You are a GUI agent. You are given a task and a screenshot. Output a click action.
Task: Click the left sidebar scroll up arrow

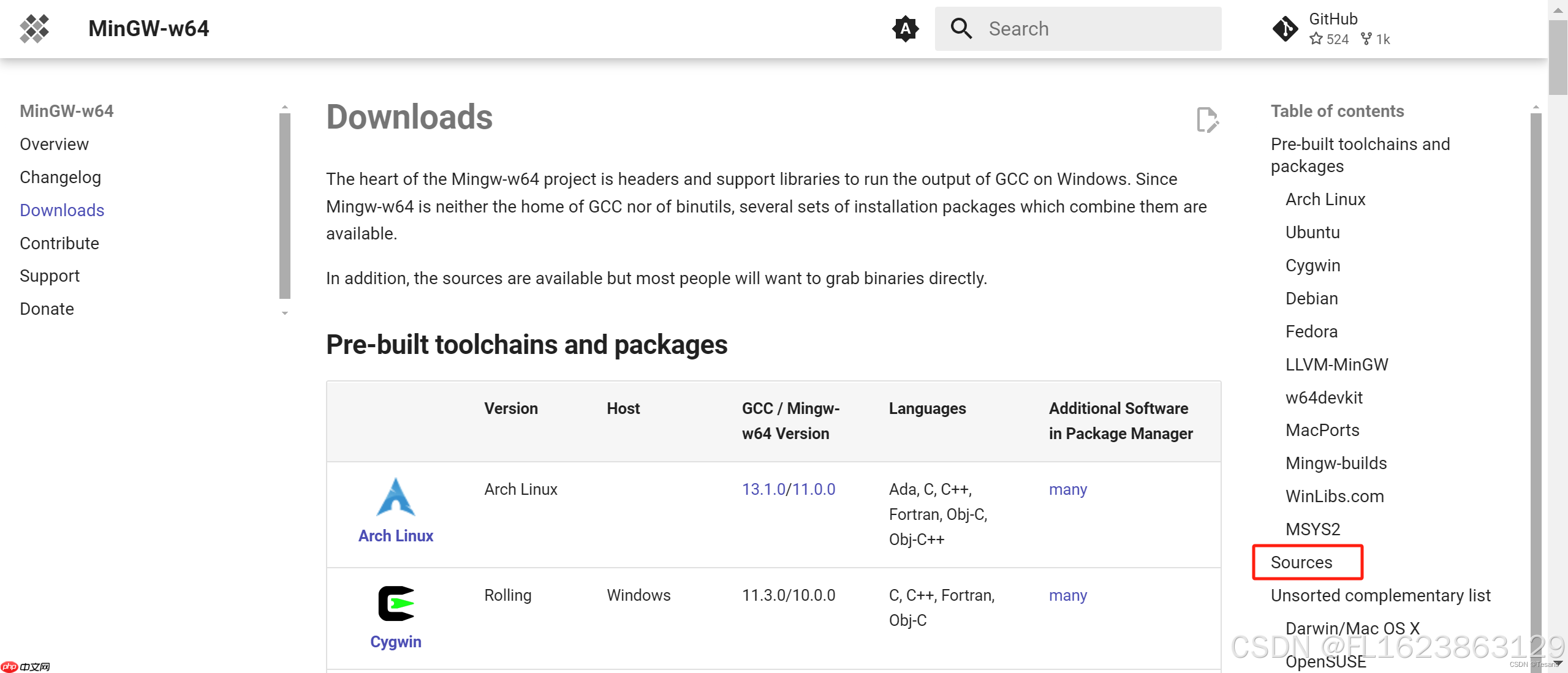[285, 107]
